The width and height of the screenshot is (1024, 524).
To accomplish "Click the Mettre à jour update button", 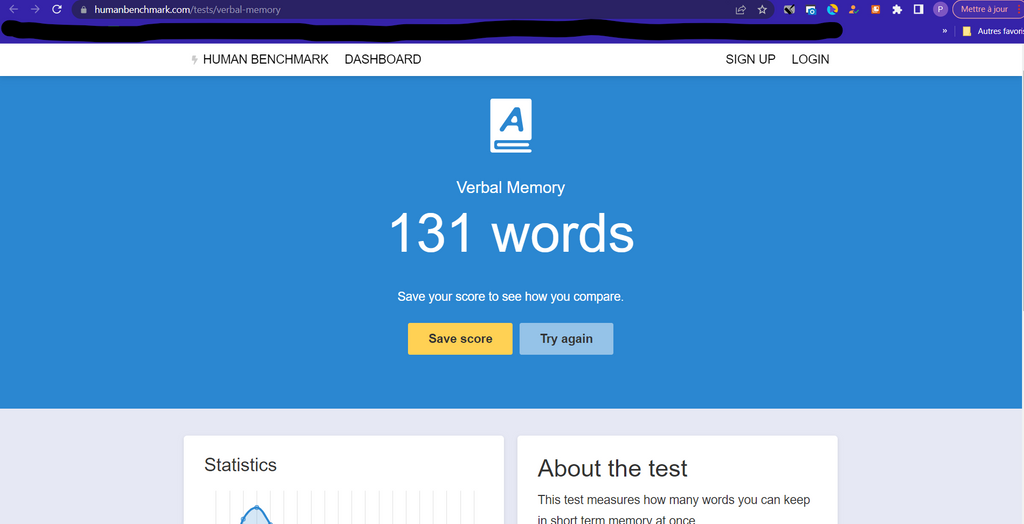I will (x=987, y=9).
